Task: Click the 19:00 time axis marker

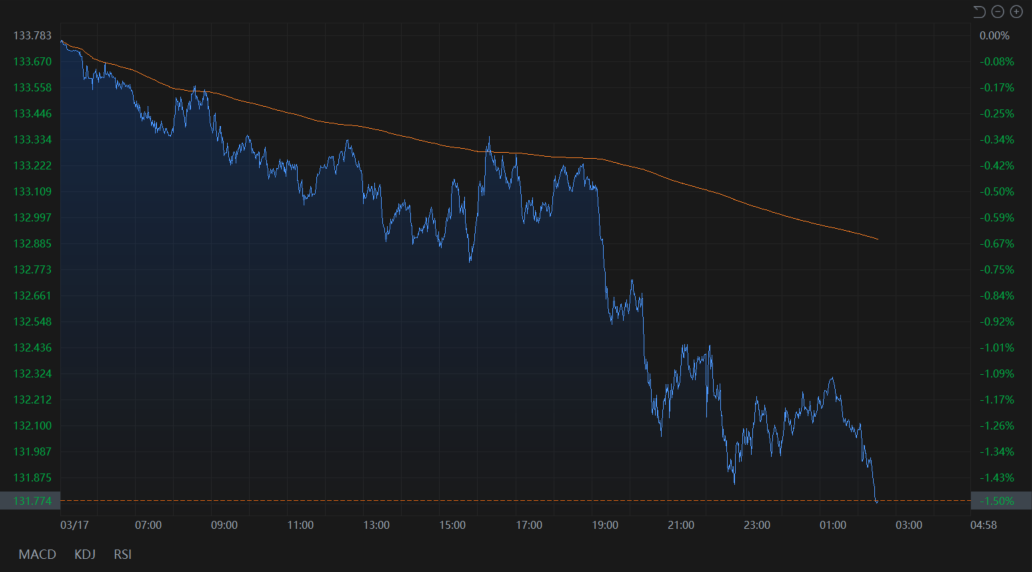Action: [x=604, y=525]
